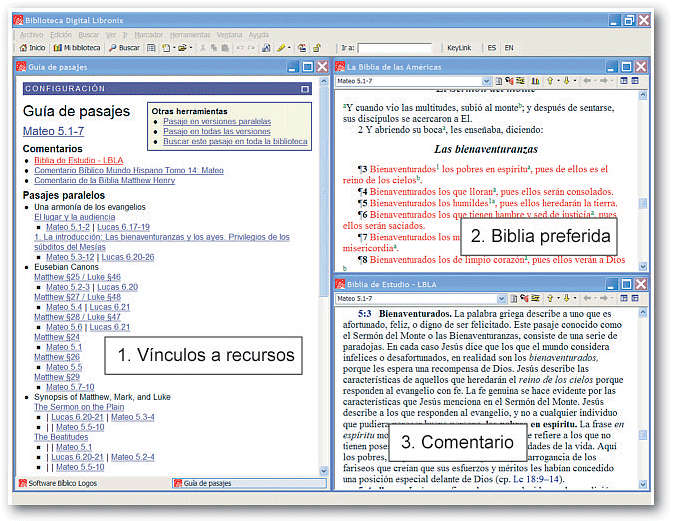Open The Sermon on the Plain link
The image size is (679, 521).
pos(79,407)
